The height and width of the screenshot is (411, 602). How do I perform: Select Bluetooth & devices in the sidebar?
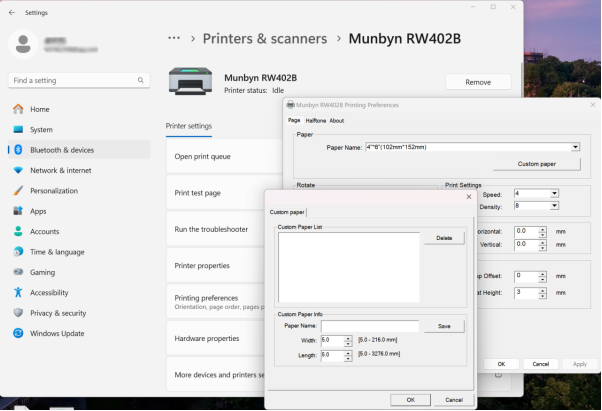(x=79, y=150)
